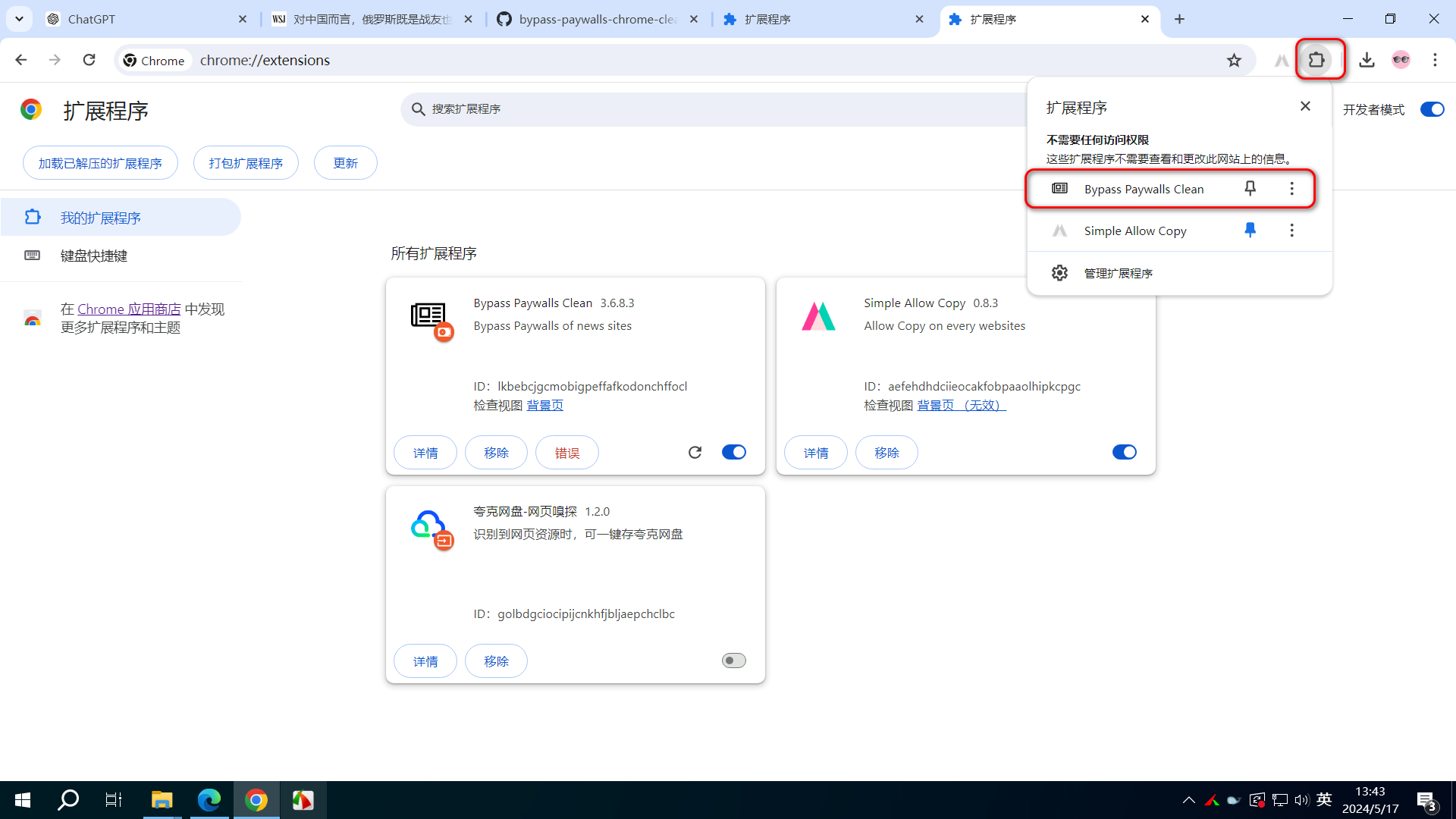This screenshot has width=1456, height=819.
Task: Open Chrome's three-dot main menu
Action: 1435,60
